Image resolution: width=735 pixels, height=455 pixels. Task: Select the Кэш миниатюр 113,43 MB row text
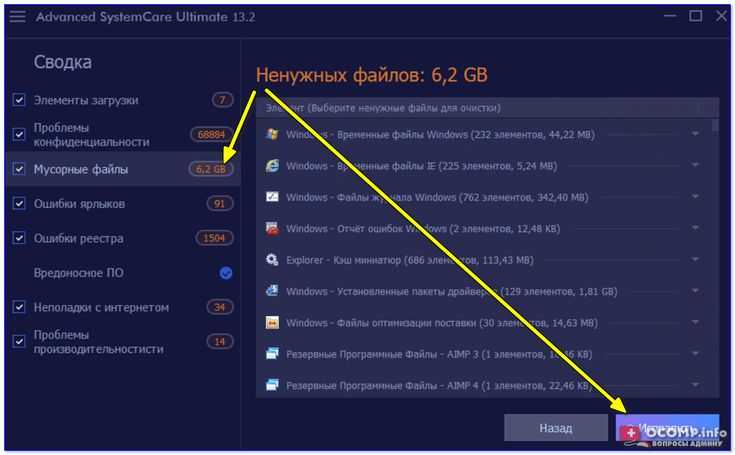[410, 260]
